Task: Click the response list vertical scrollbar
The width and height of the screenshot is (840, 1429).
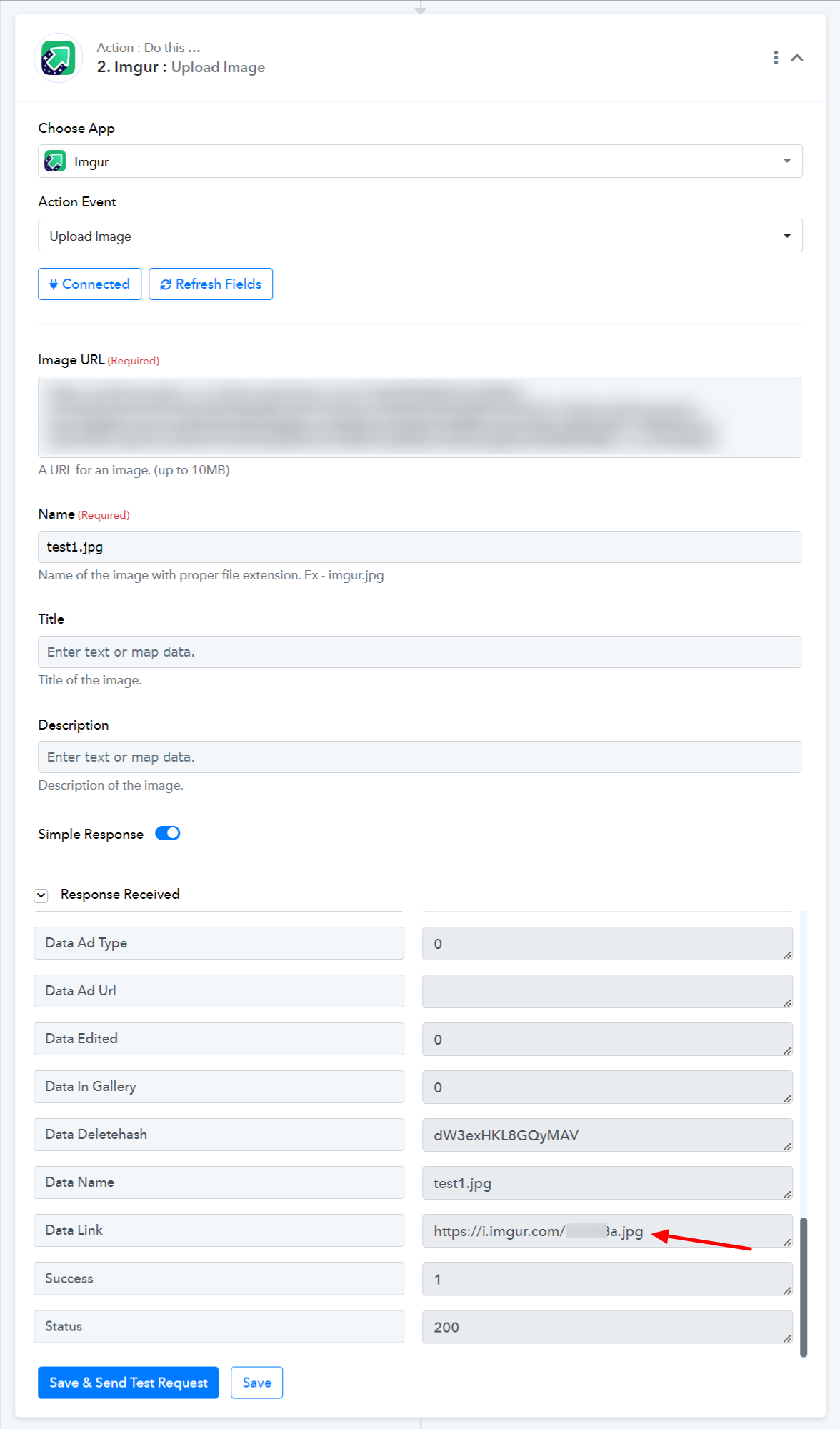Action: [804, 1287]
